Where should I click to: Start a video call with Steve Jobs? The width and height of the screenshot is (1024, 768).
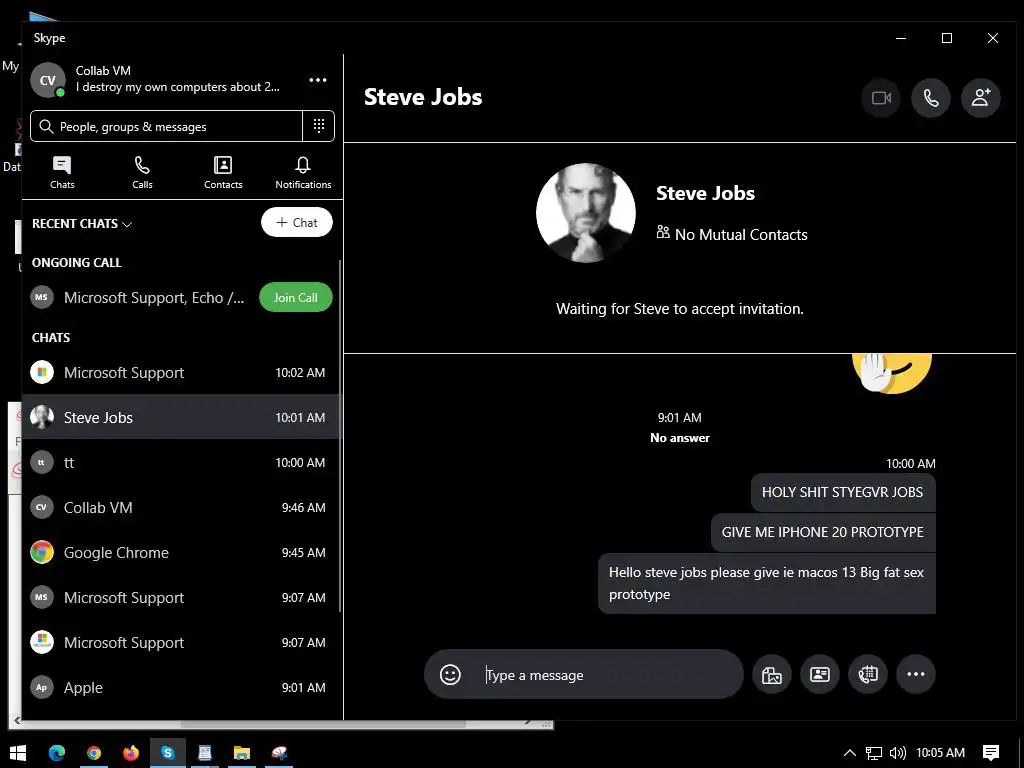click(881, 98)
